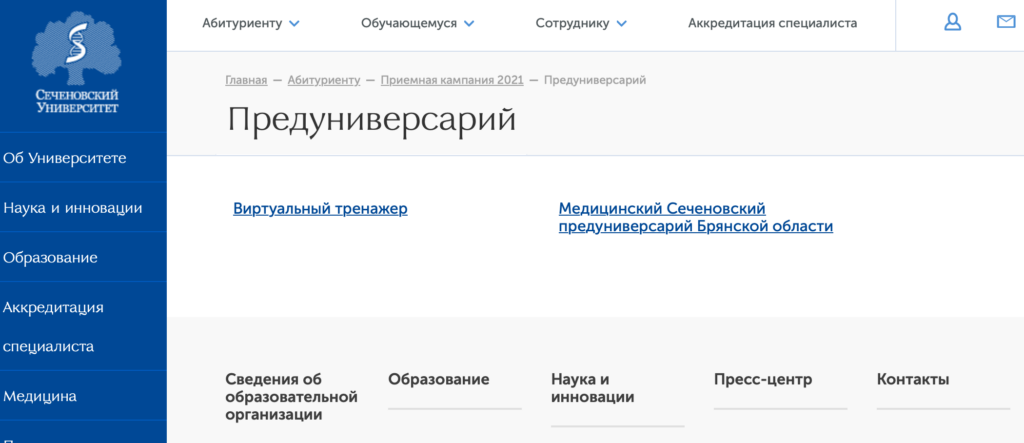Go to Приемная кампания 2021 breadcrumb
Screen dimensions: 1024x443
point(452,80)
